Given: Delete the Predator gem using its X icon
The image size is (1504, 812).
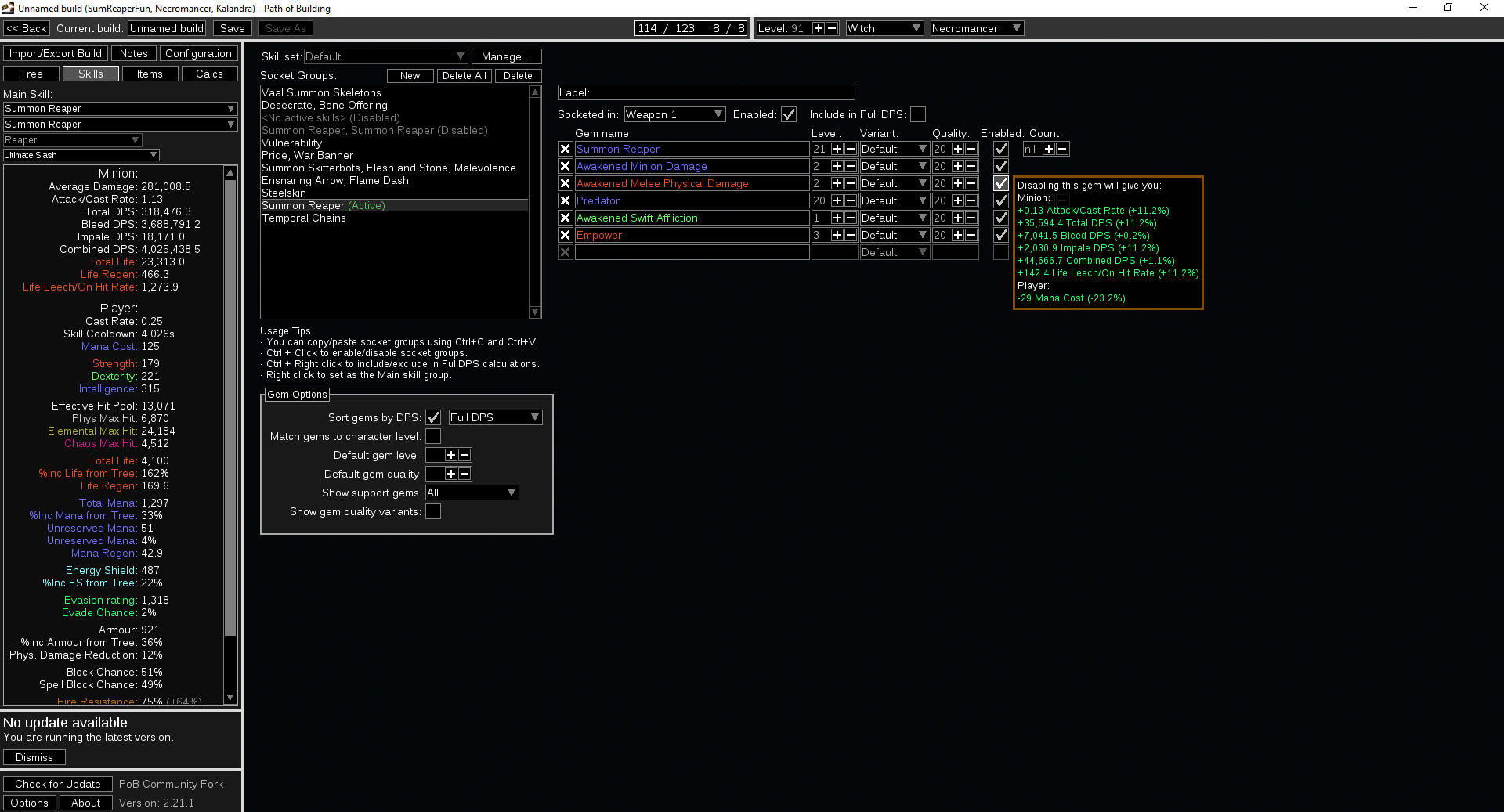Looking at the screenshot, I should pos(565,200).
